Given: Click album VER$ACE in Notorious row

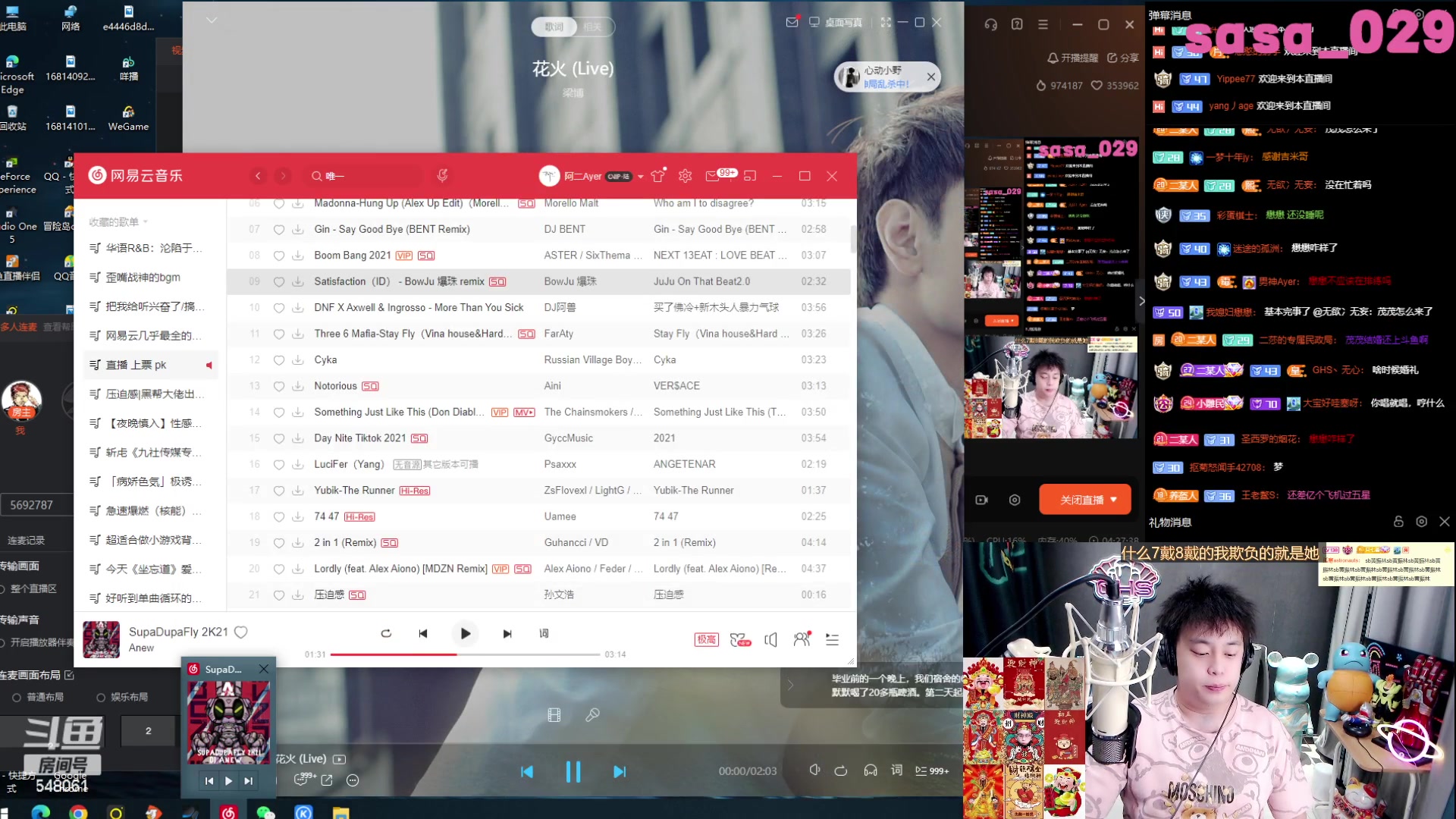Looking at the screenshot, I should (676, 386).
